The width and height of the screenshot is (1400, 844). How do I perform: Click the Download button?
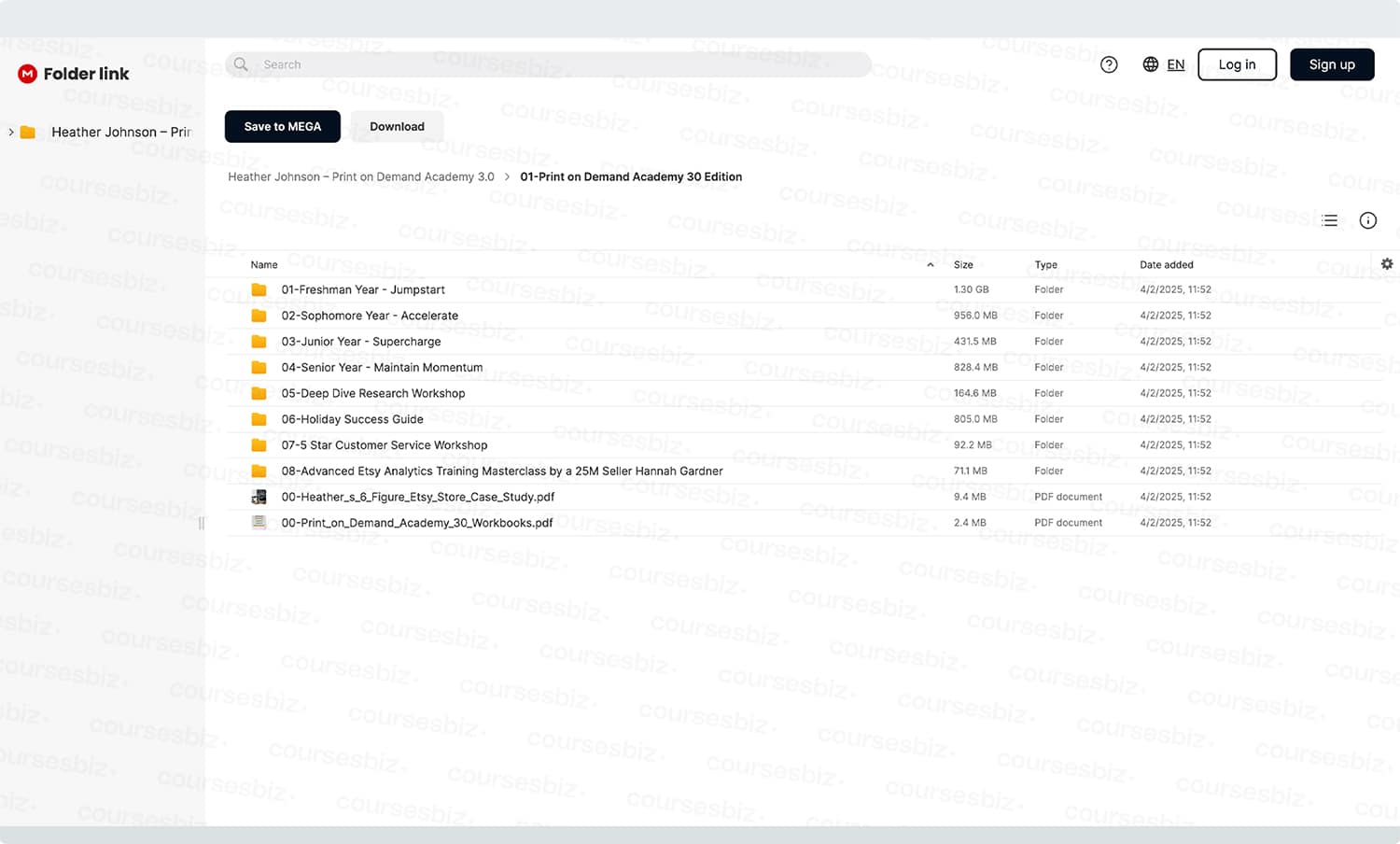tap(397, 127)
